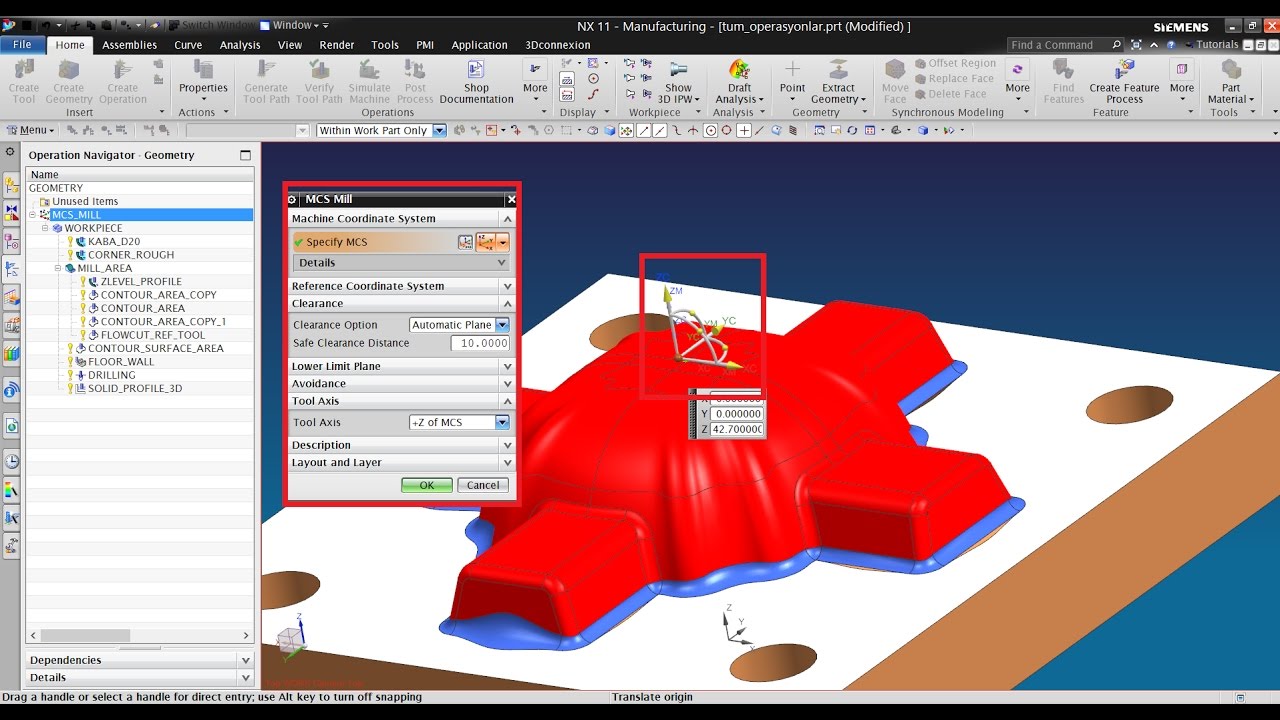Image resolution: width=1280 pixels, height=720 pixels.
Task: Click the Create Operation ribbon icon
Action: tap(123, 70)
